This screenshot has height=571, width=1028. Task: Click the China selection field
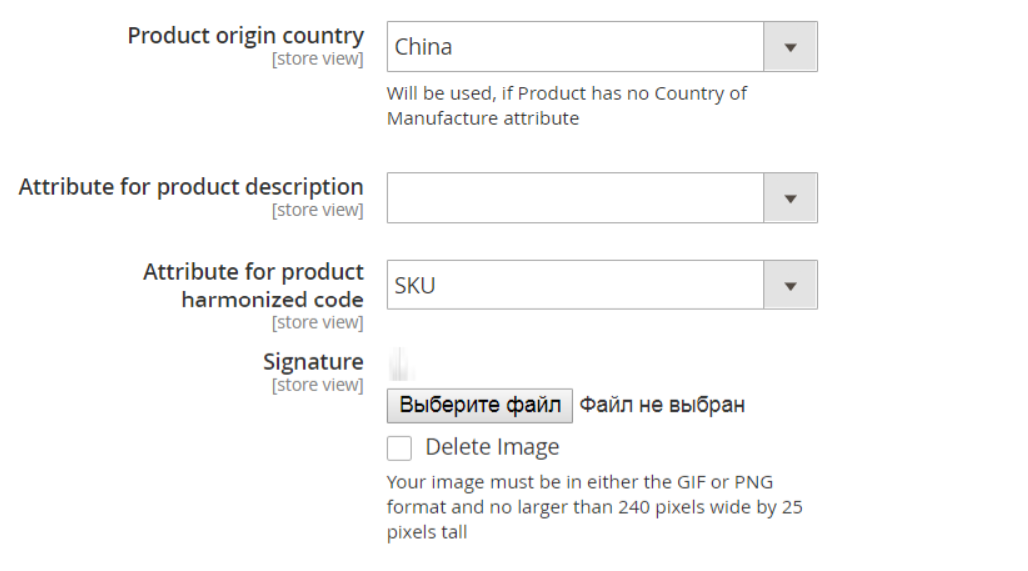602,47
